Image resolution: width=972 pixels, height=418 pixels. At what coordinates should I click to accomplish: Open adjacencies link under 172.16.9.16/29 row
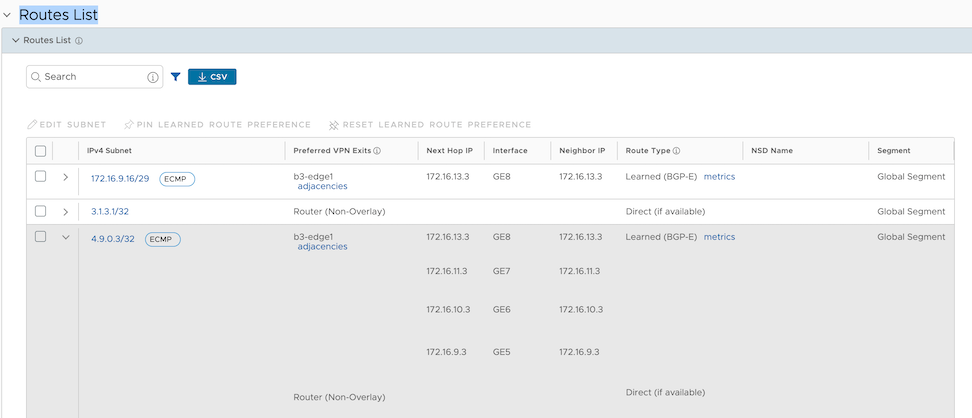pyautogui.click(x=322, y=187)
